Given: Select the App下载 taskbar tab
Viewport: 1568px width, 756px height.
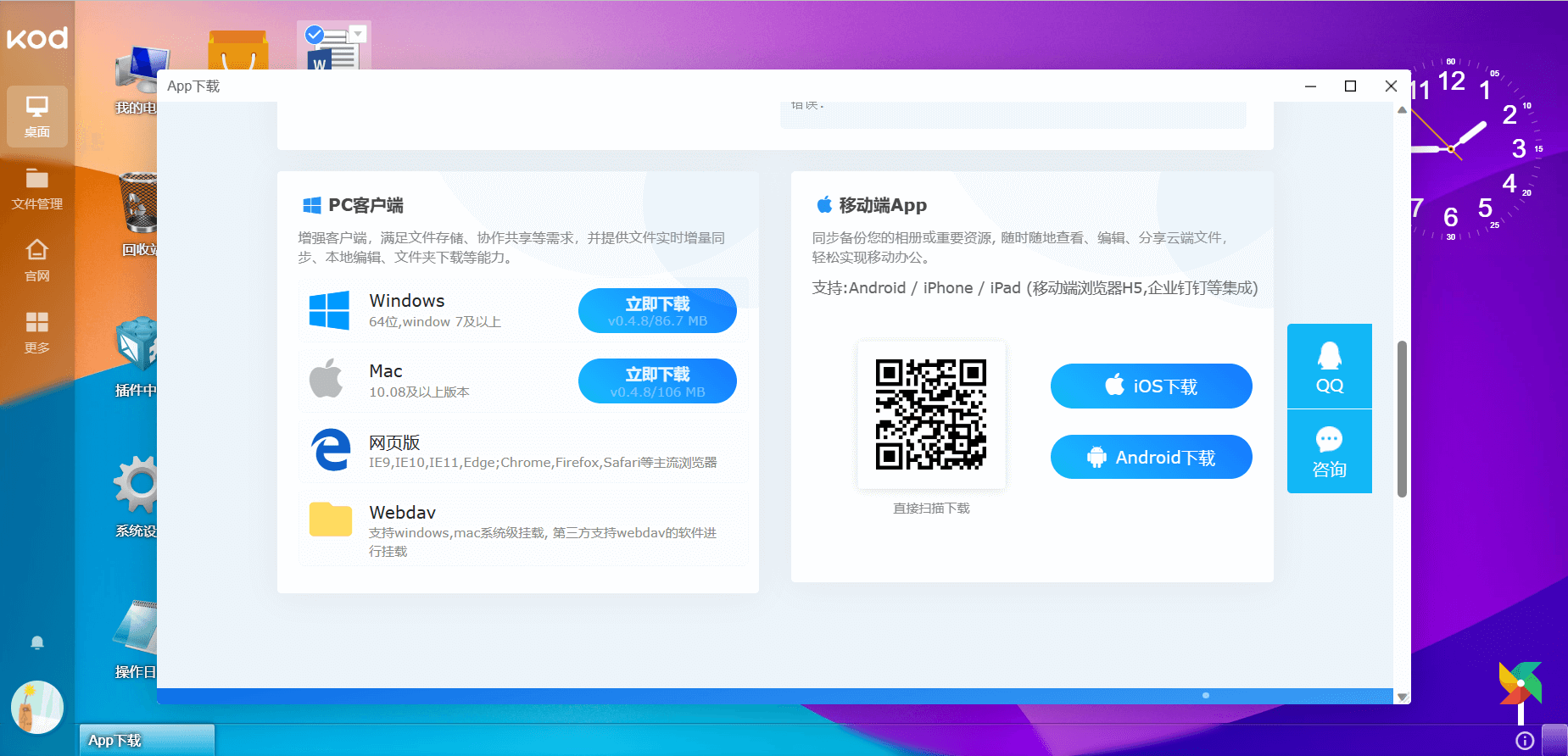Looking at the screenshot, I should pos(147,740).
